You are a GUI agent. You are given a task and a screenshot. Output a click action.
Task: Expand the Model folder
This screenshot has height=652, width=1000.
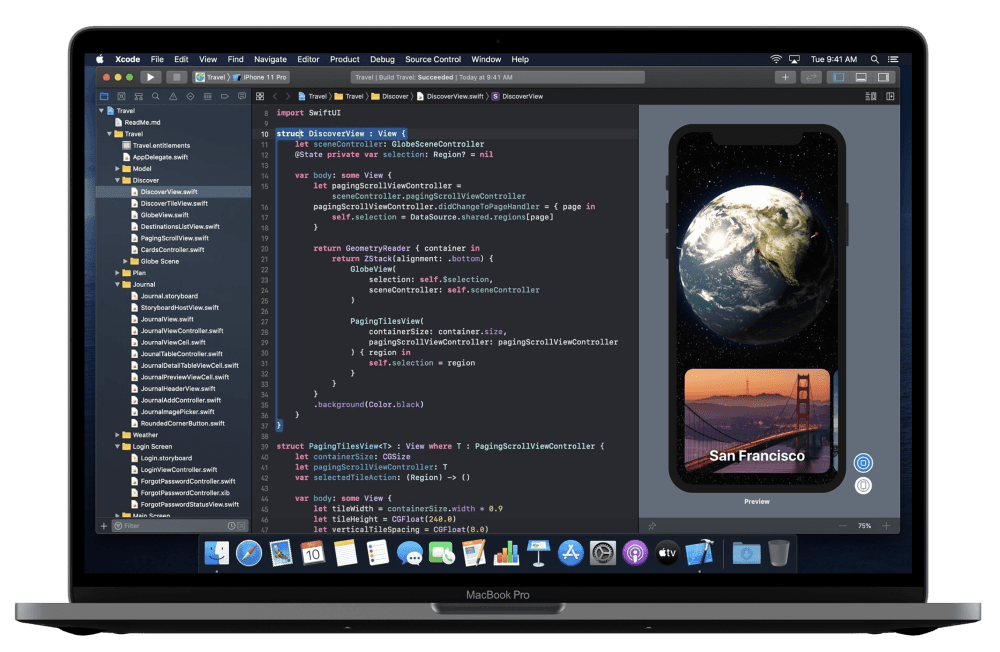click(x=118, y=168)
